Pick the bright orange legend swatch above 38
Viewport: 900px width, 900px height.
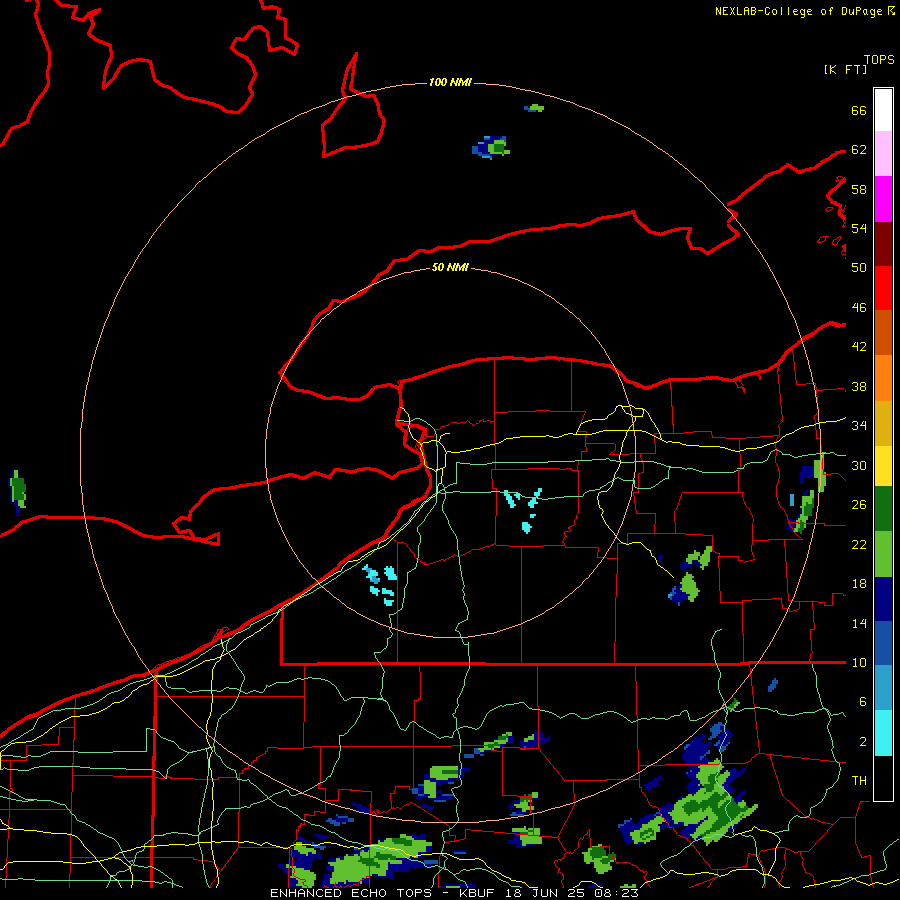pos(883,378)
